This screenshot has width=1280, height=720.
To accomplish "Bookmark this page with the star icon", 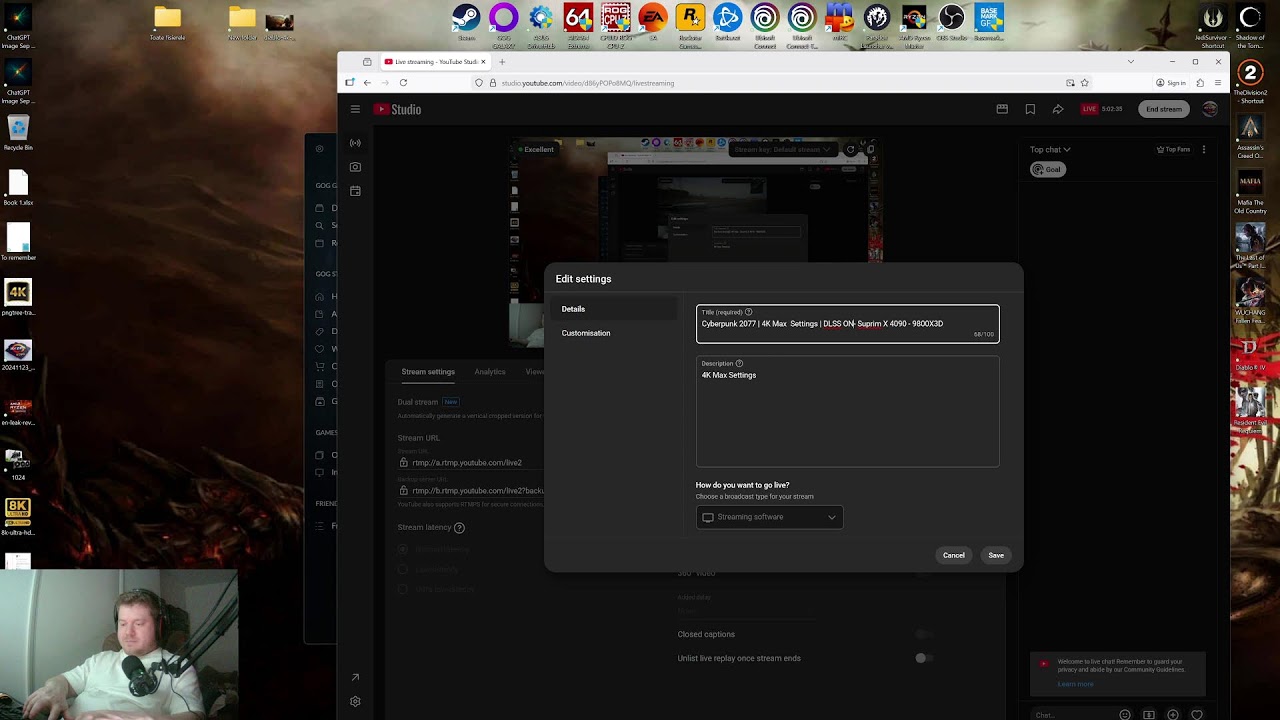I will point(1084,83).
